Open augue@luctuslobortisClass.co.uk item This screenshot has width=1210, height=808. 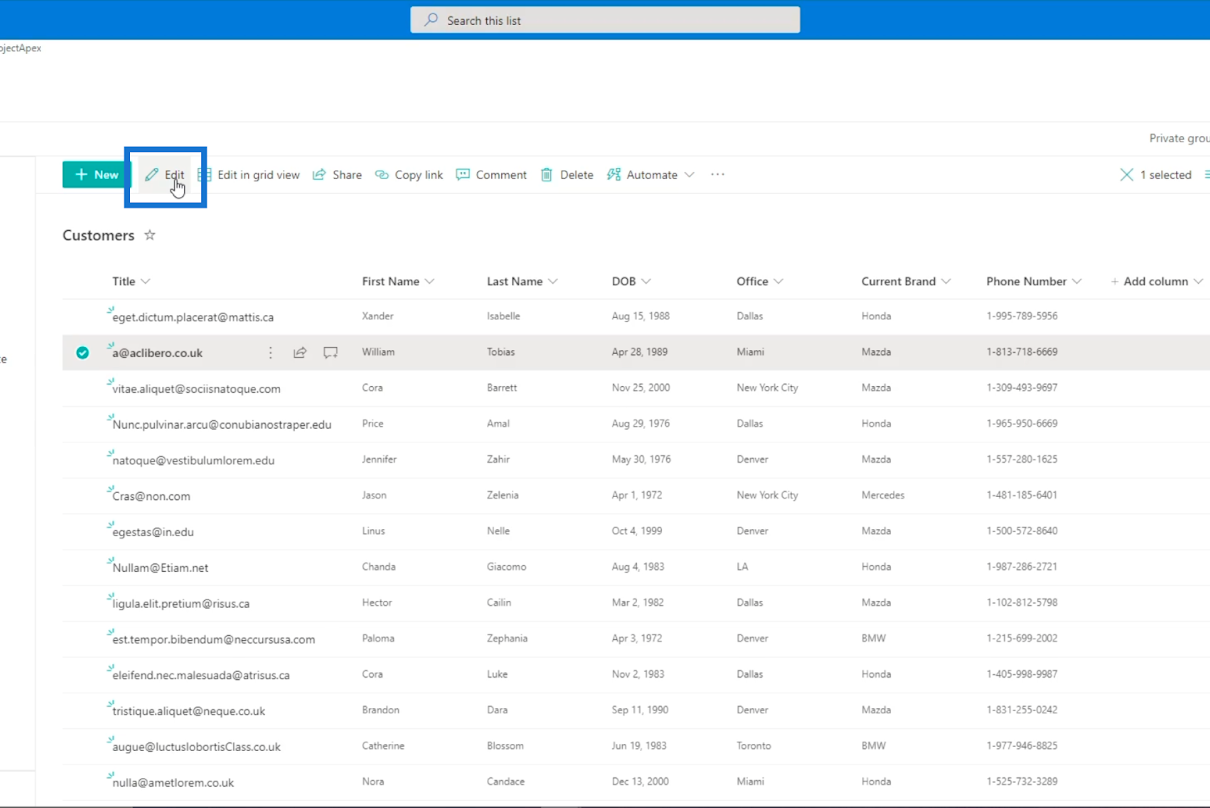coord(196,747)
